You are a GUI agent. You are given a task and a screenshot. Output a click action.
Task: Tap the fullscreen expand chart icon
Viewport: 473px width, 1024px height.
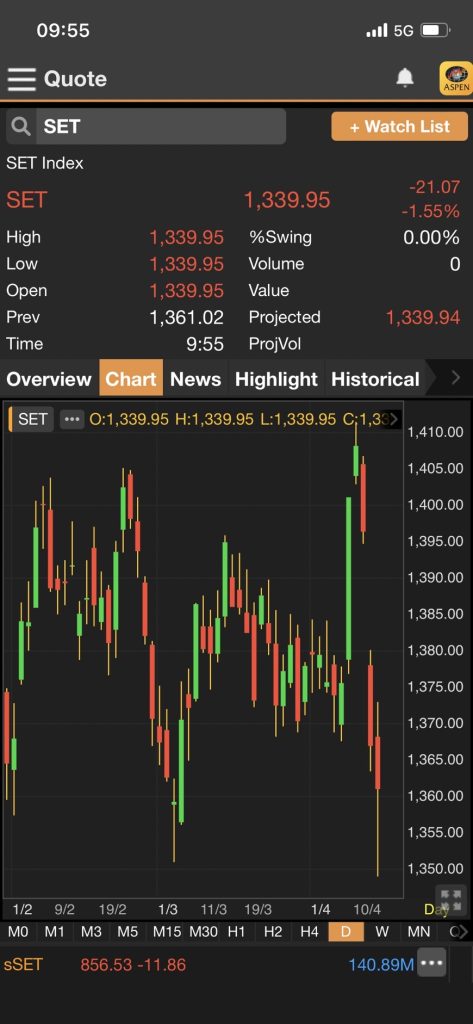(451, 896)
